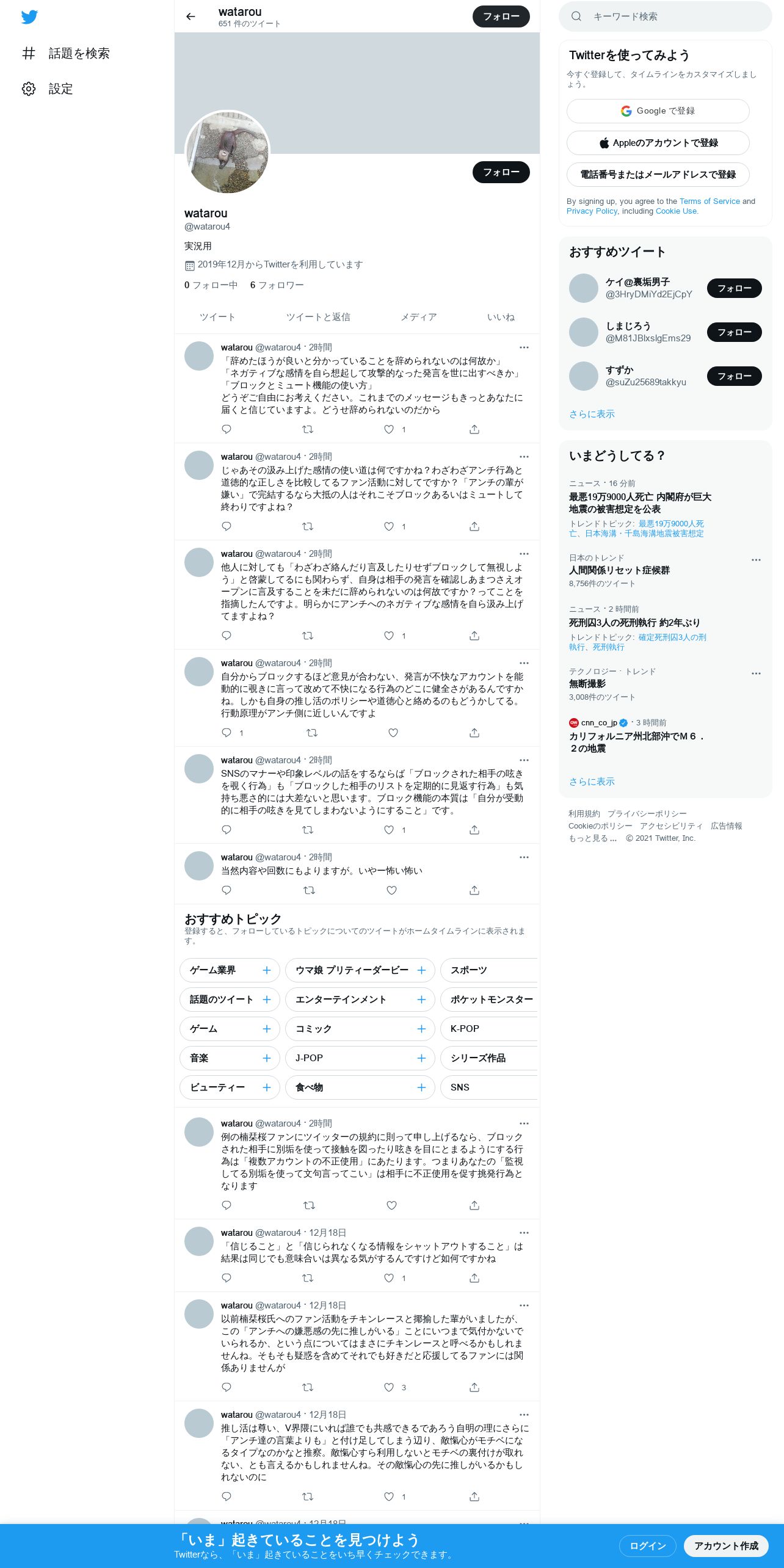Open more options for 人間関係リセット症候群 trend
The image size is (784, 1568).
click(x=756, y=560)
